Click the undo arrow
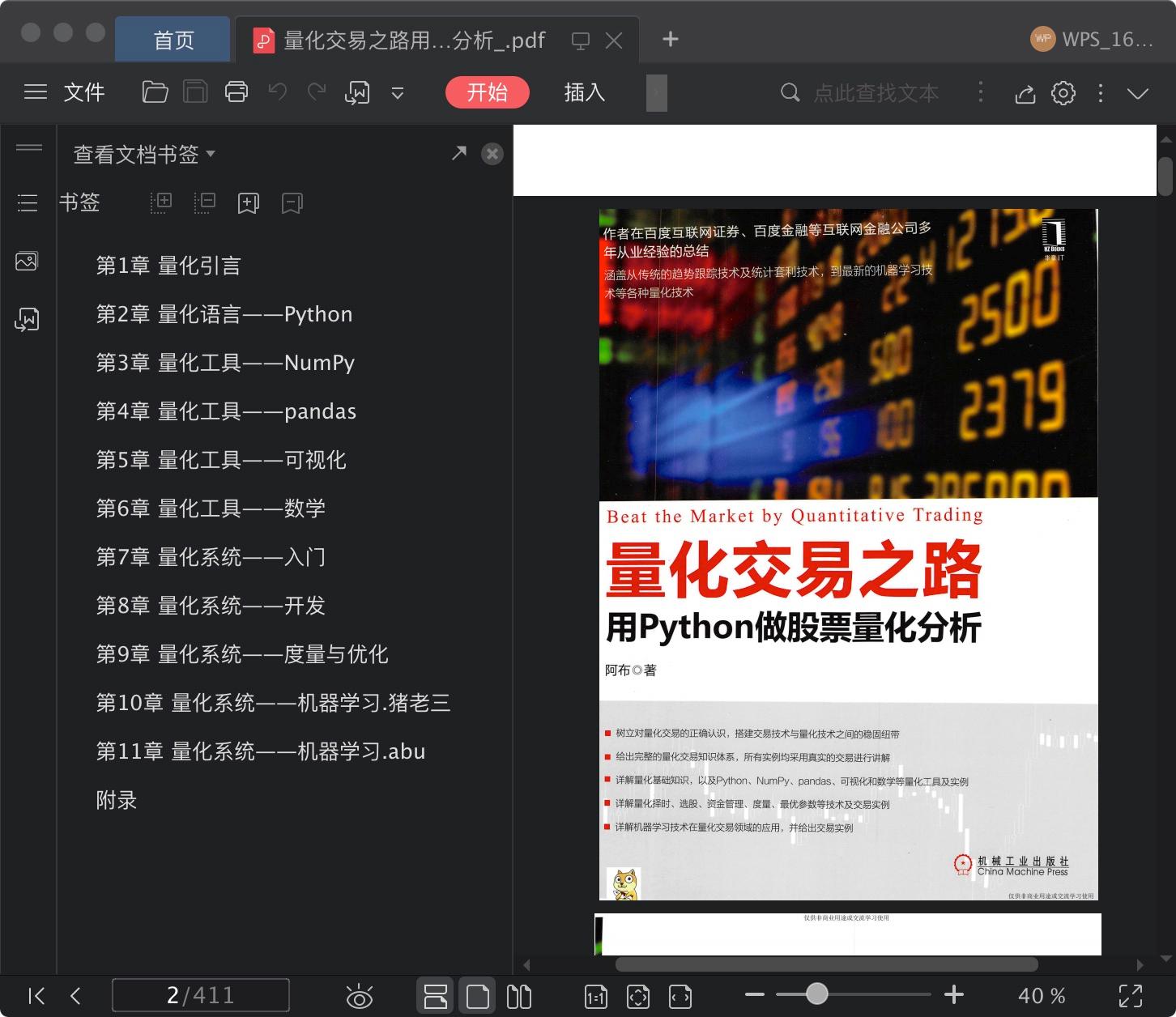Image resolution: width=1176 pixels, height=1017 pixels. click(x=278, y=92)
